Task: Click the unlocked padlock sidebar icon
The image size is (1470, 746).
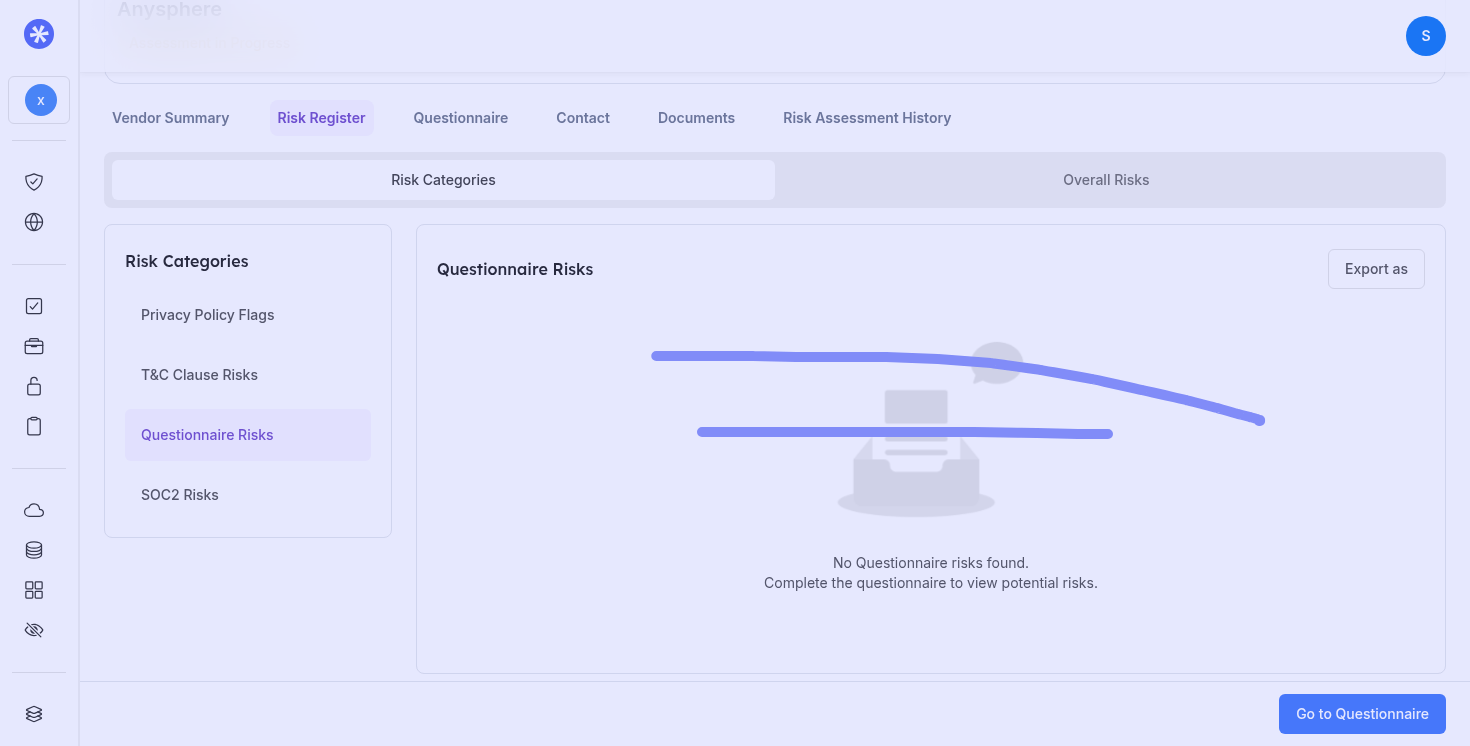Action: (34, 387)
